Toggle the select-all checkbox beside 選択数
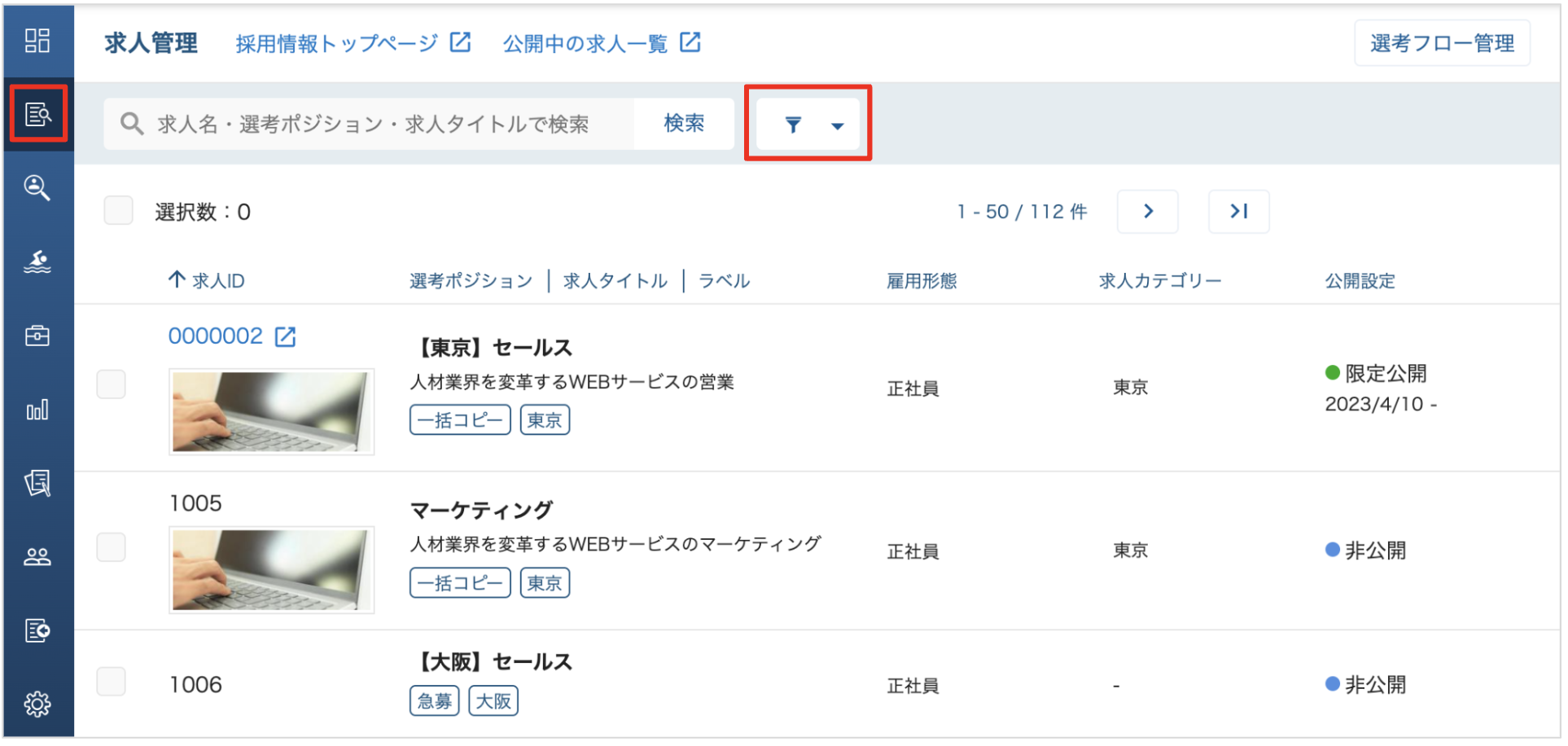This screenshot has width=1568, height=746. click(119, 211)
